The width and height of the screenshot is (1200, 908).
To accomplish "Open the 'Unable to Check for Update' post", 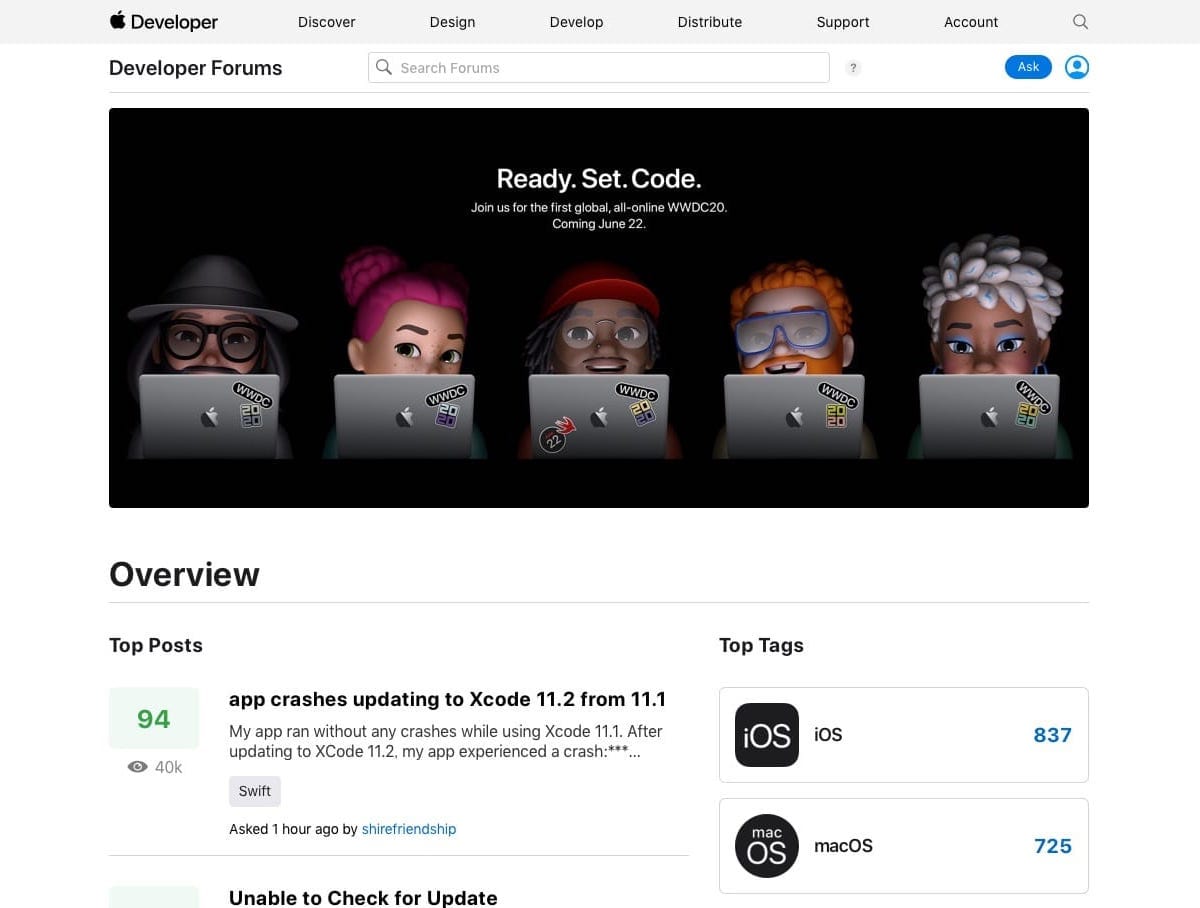I will coord(363,898).
